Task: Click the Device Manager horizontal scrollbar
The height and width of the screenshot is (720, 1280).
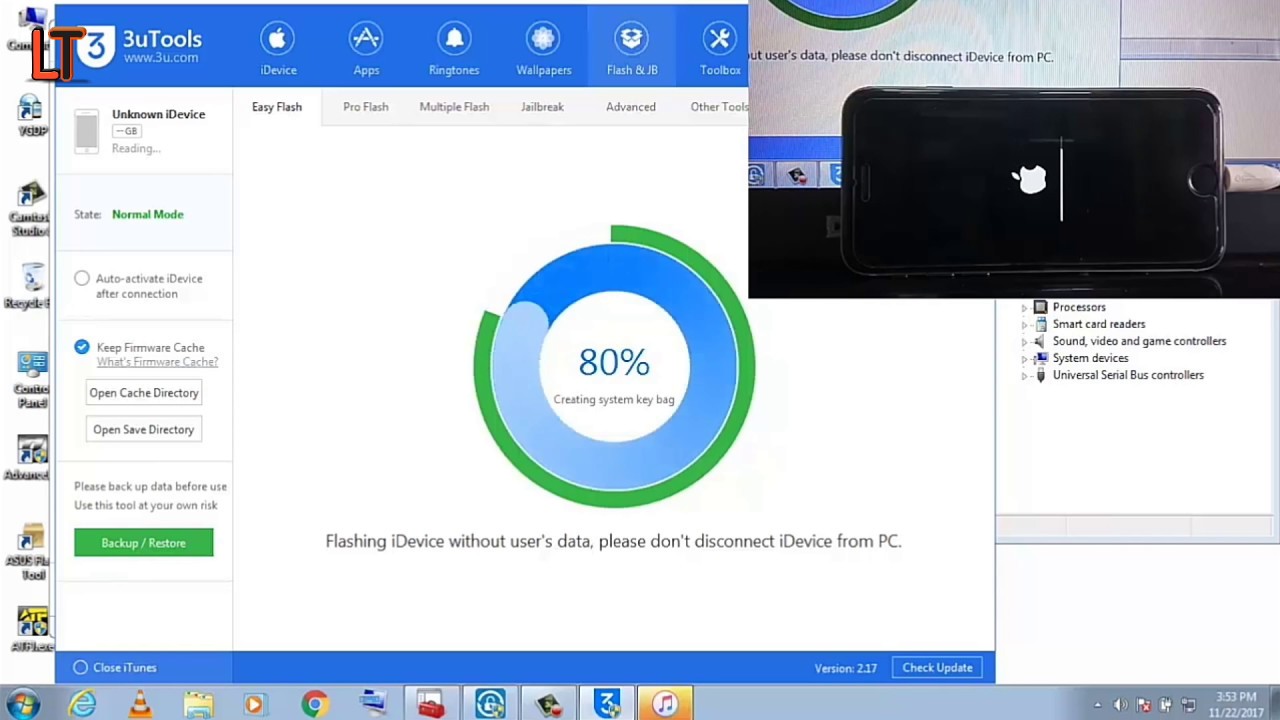Action: [x=1137, y=527]
